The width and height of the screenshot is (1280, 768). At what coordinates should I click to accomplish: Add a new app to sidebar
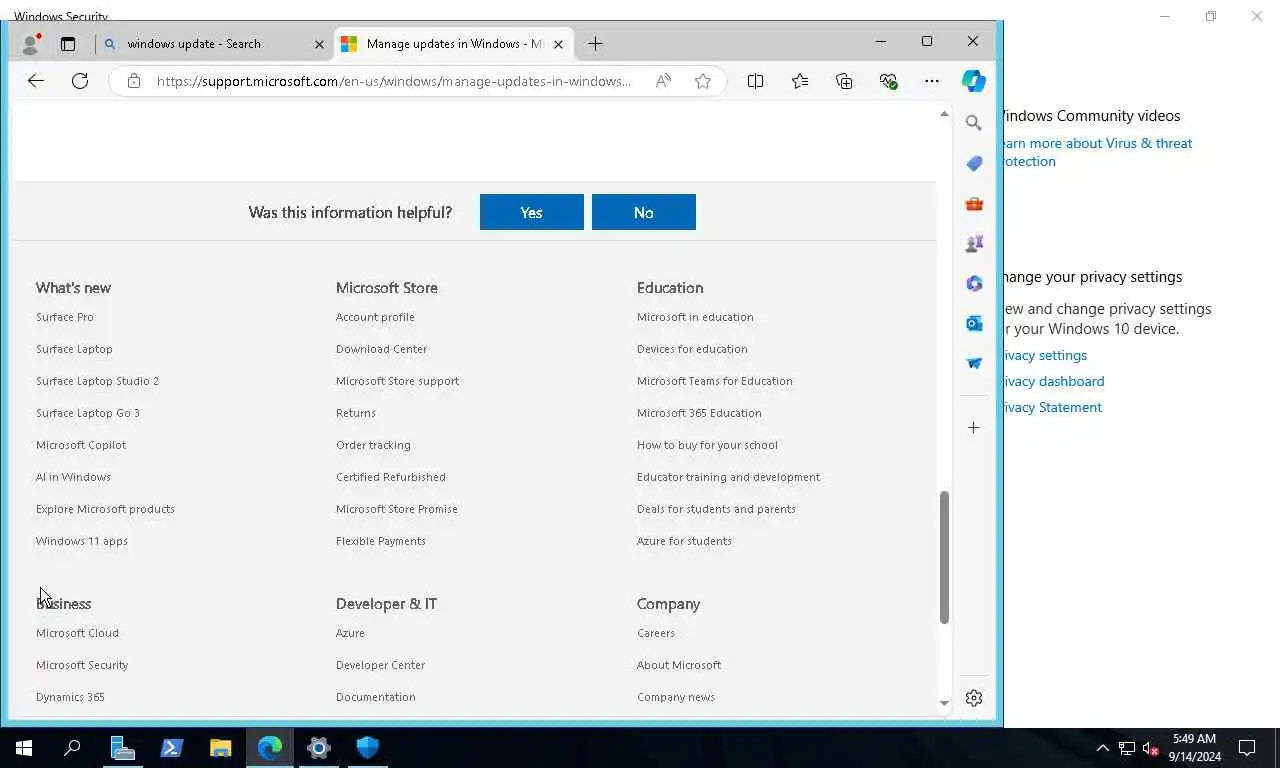974,427
